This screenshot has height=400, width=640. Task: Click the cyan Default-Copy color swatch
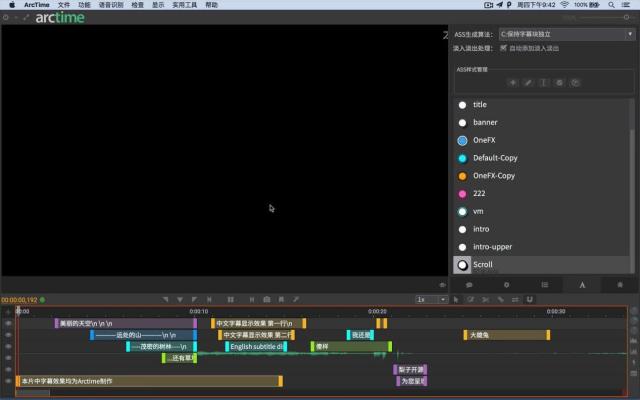pyautogui.click(x=462, y=158)
